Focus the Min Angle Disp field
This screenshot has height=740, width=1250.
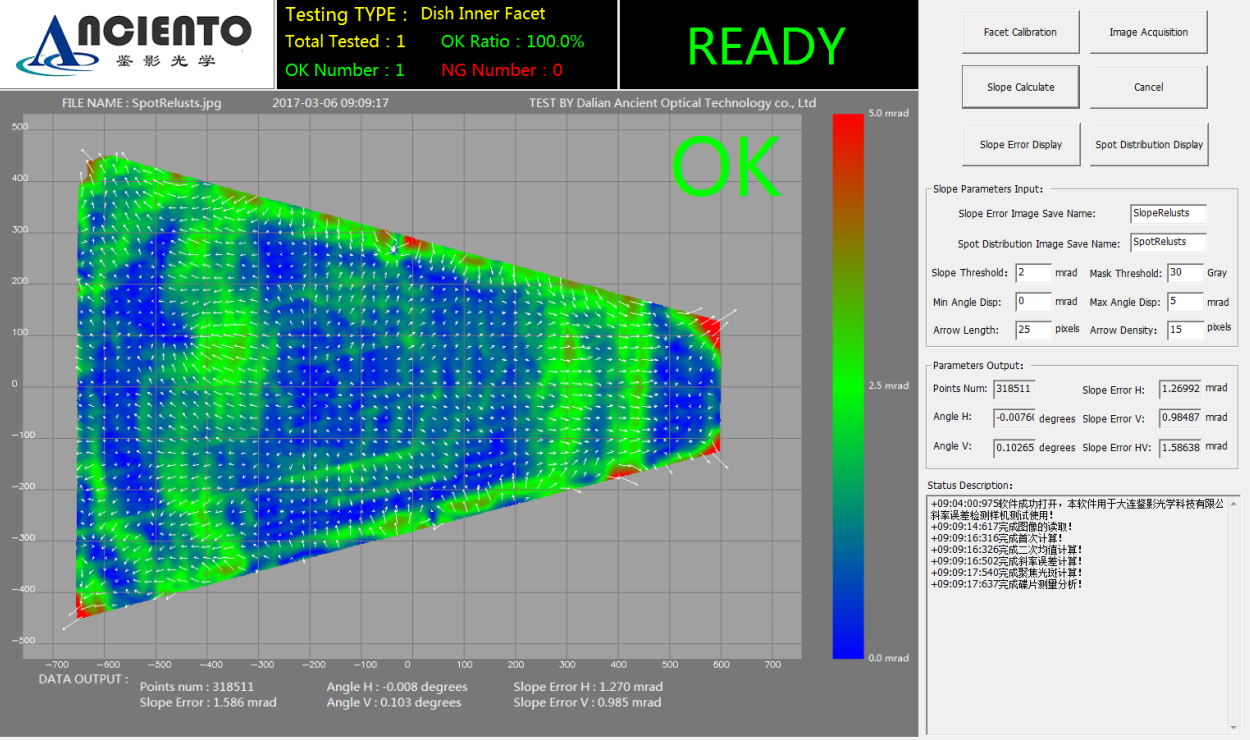coord(1033,302)
